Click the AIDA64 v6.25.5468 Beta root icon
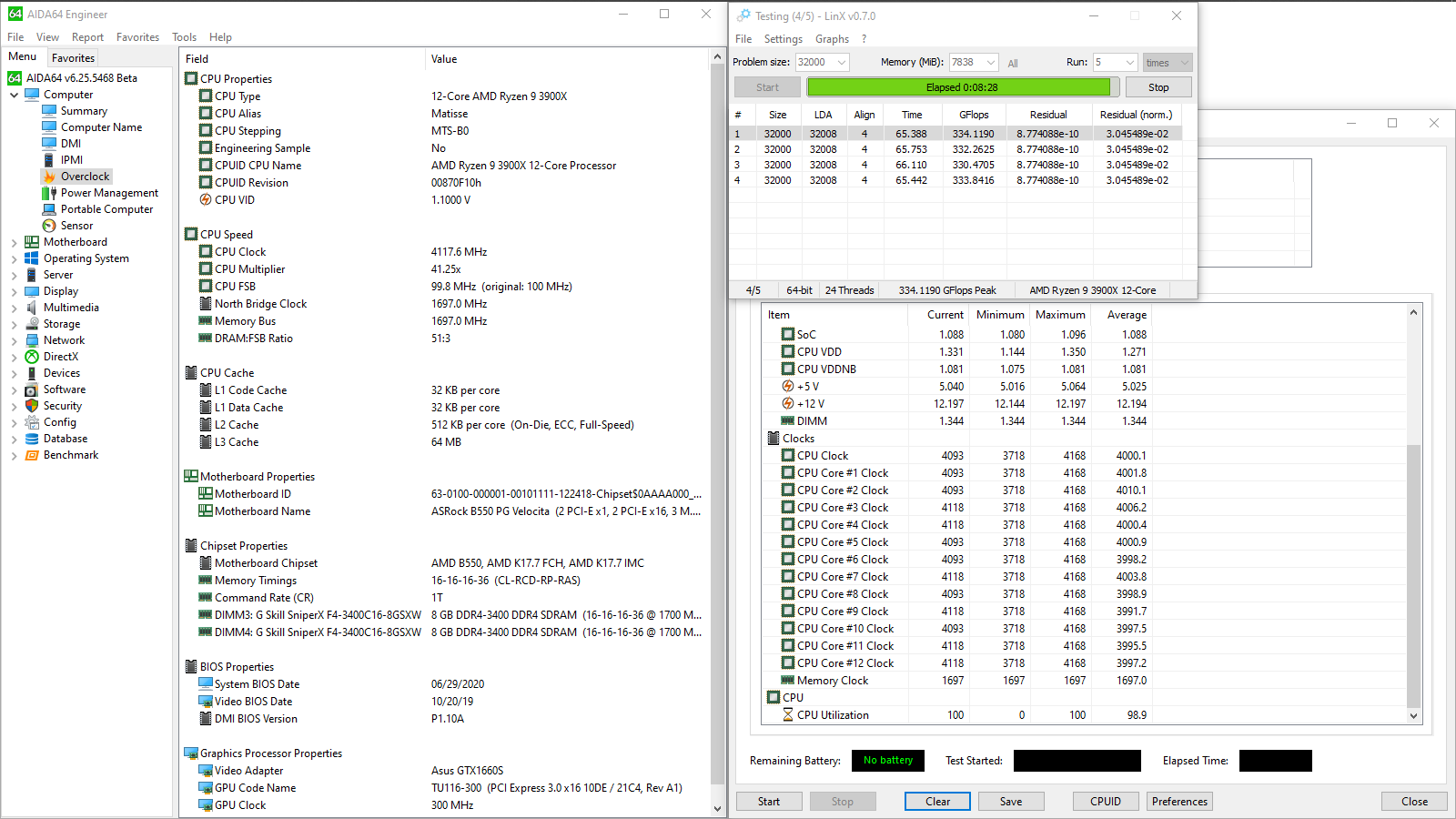 (x=15, y=78)
